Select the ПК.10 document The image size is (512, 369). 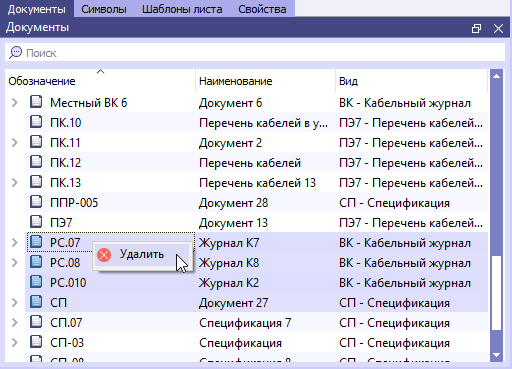click(66, 123)
